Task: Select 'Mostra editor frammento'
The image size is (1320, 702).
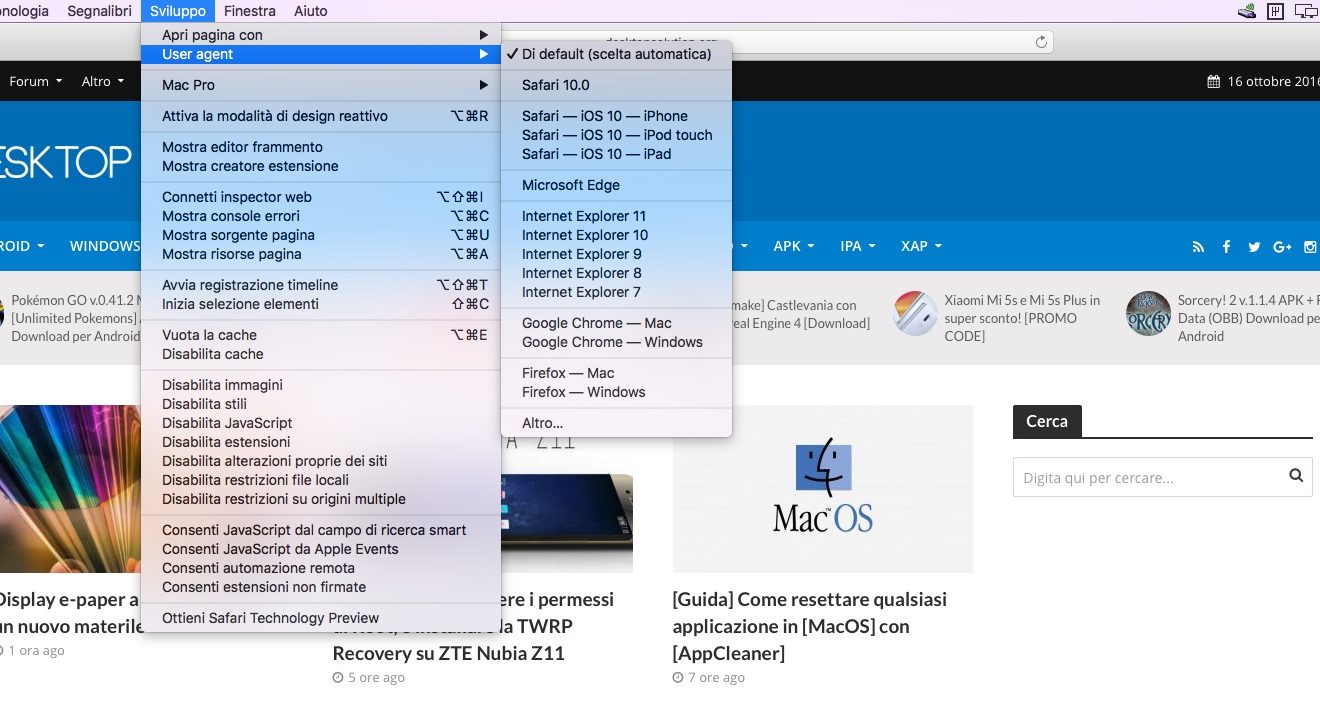Action: [321, 147]
